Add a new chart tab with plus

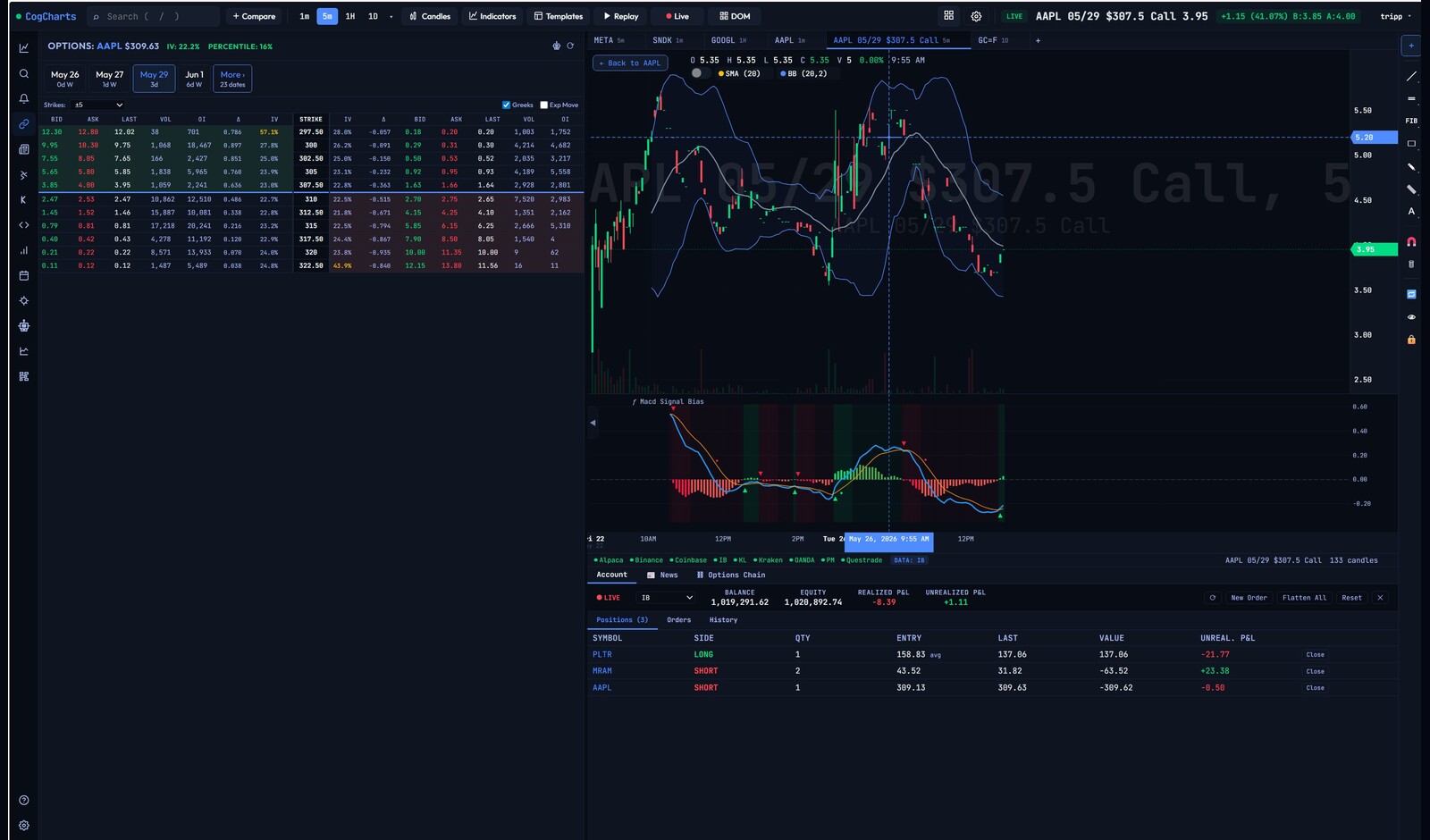(x=1038, y=40)
